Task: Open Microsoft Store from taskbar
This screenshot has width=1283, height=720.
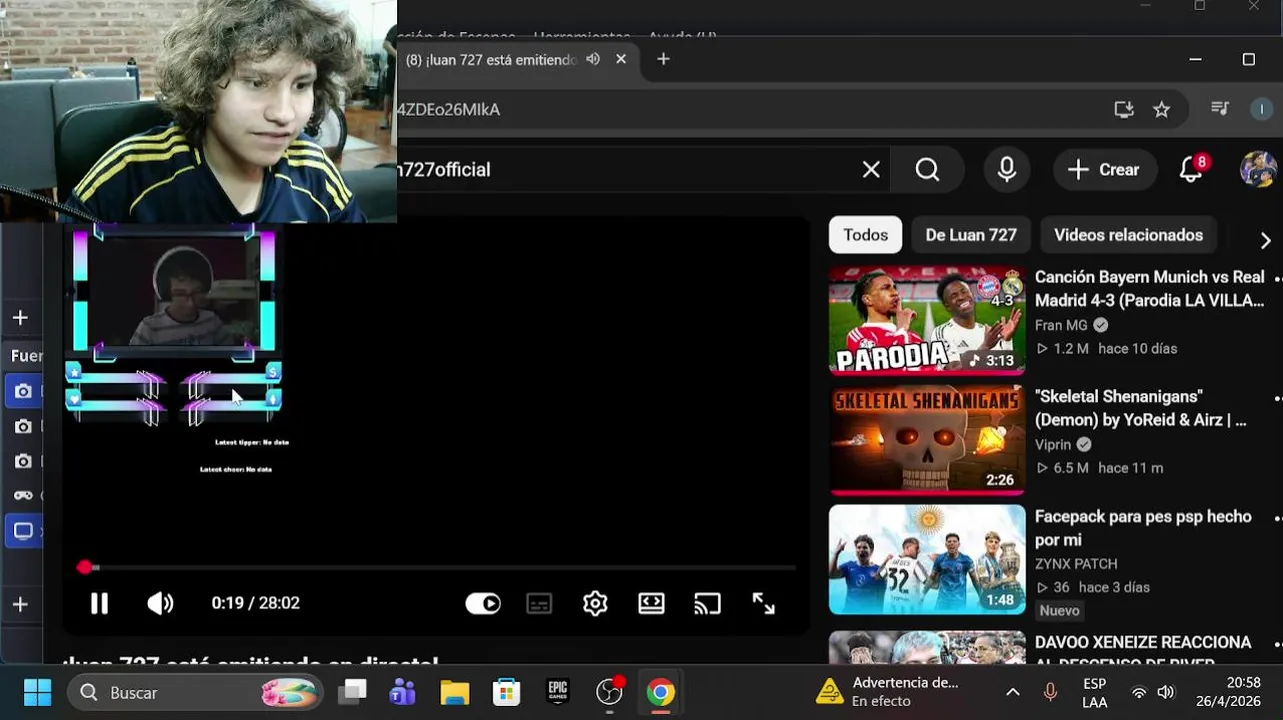Action: 506,692
